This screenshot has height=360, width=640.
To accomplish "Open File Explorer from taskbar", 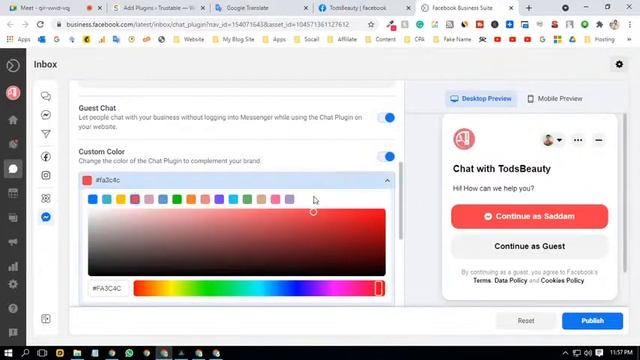I will [x=77, y=353].
